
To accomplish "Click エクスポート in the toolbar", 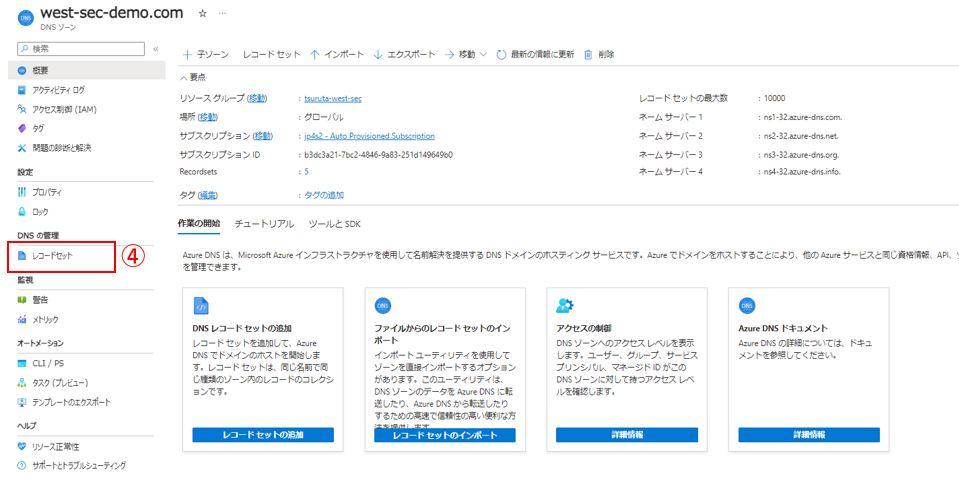I will [404, 54].
